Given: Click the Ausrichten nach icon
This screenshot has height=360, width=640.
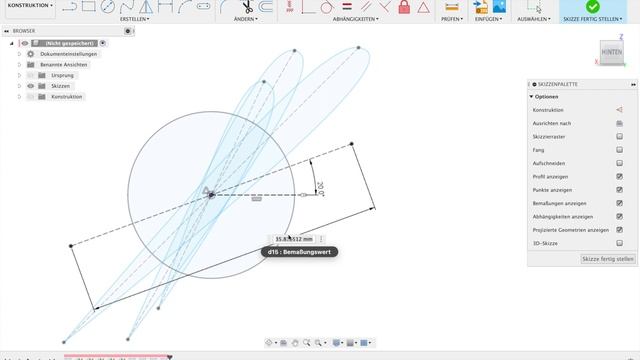Looking at the screenshot, I should point(619,123).
